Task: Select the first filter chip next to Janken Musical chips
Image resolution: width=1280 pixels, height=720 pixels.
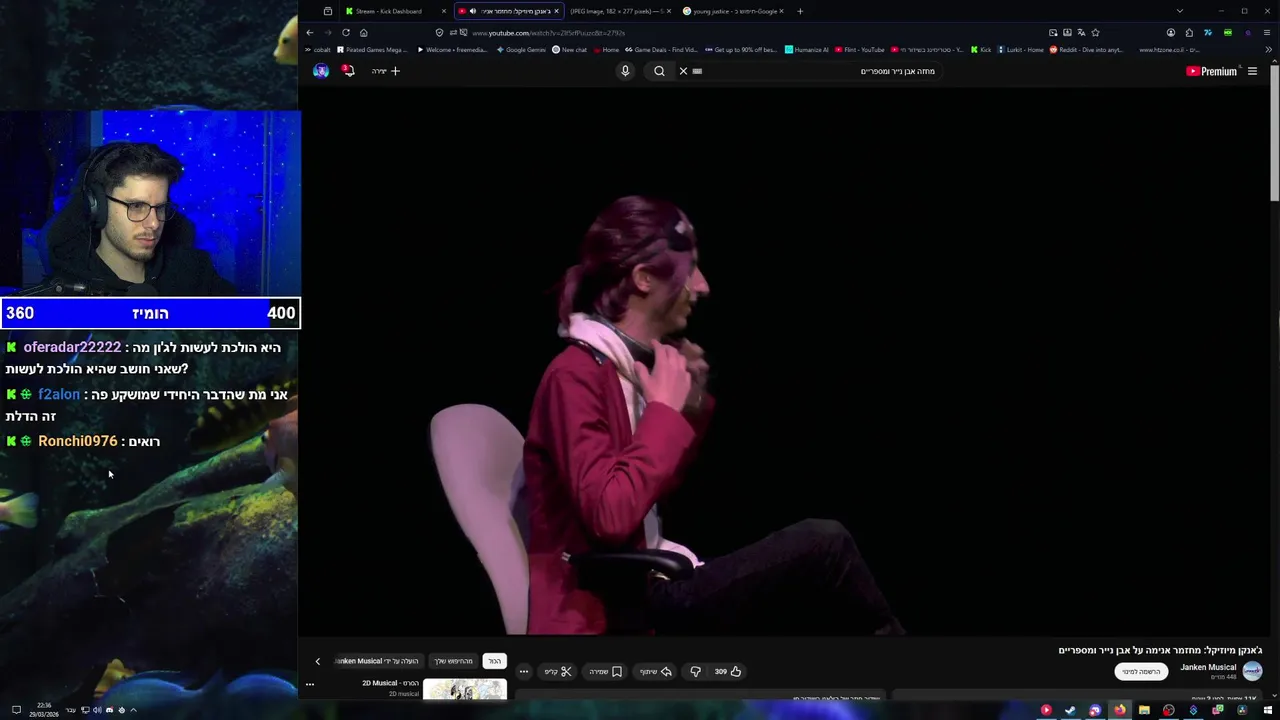Action: [495, 661]
